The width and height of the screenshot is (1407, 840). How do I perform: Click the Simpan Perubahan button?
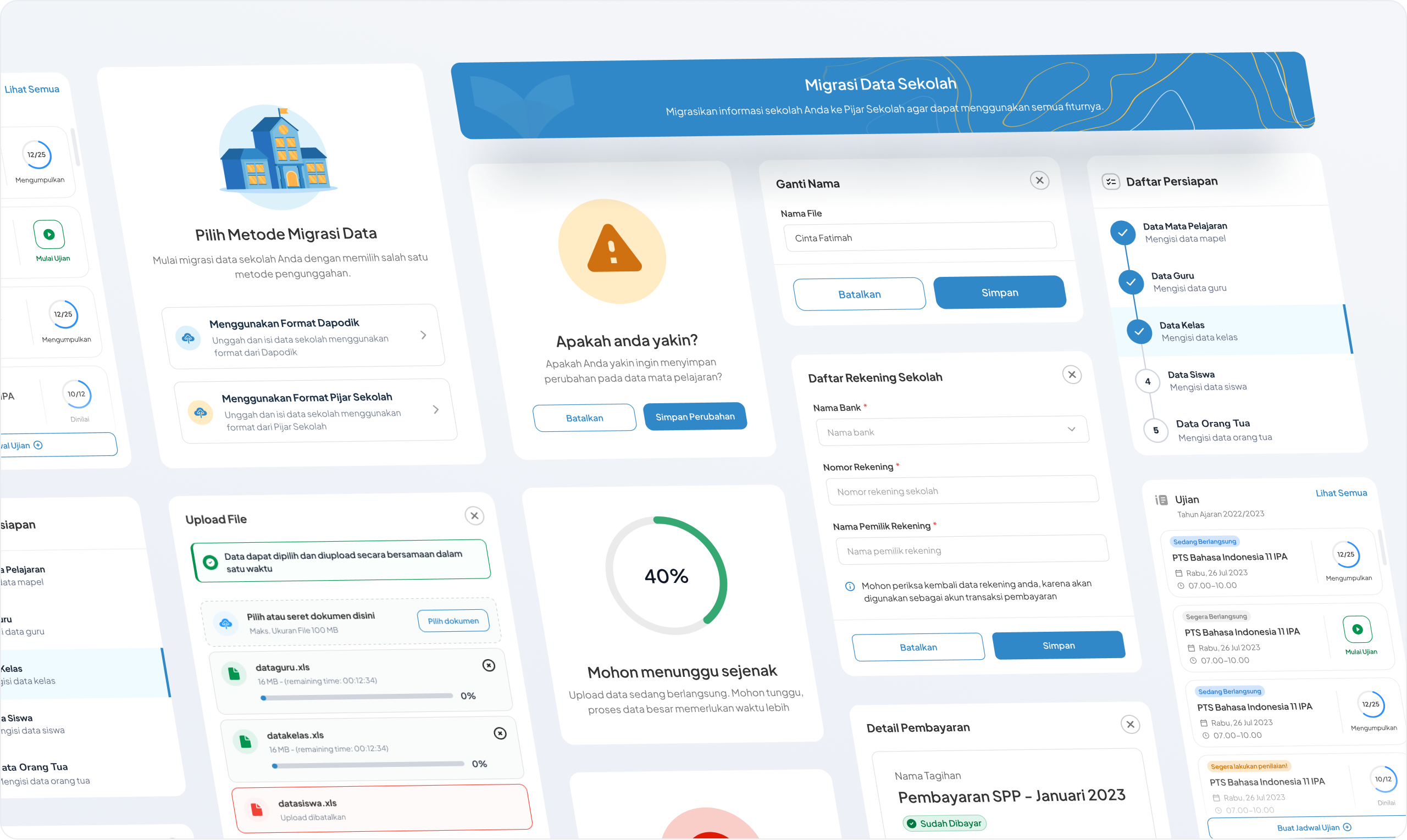point(695,416)
